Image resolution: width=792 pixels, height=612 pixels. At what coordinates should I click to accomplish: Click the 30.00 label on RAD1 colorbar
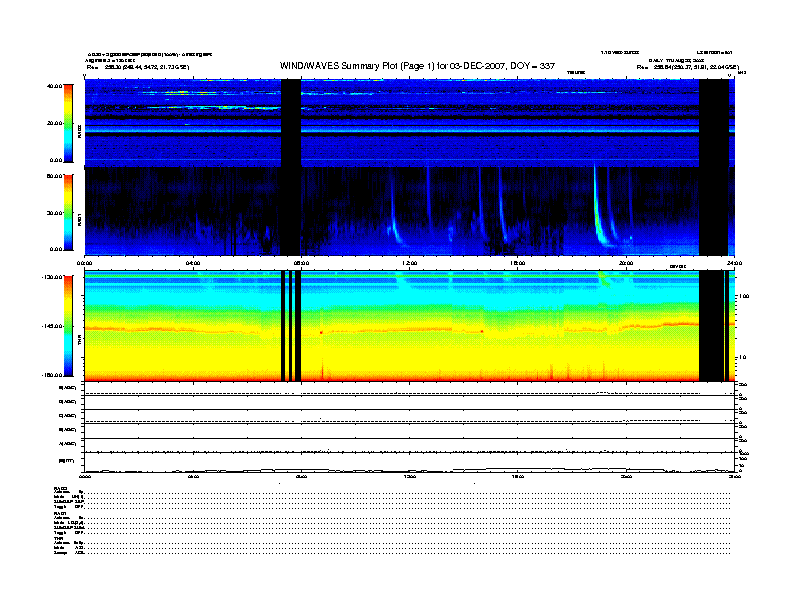54,213
